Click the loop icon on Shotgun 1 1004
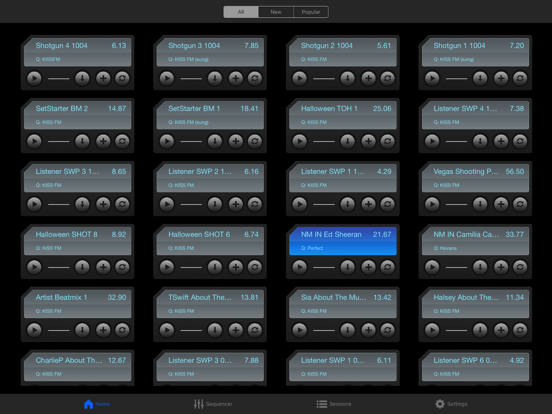Screen dimensions: 552x414 pyautogui.click(x=520, y=78)
